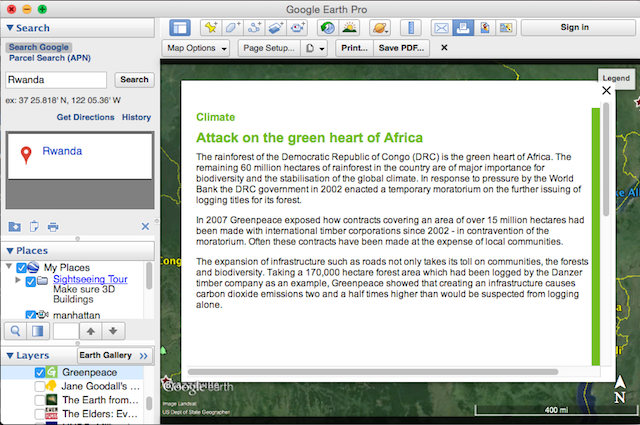The height and width of the screenshot is (425, 640).
Task: Show historical imagery clock icon
Action: (327, 28)
